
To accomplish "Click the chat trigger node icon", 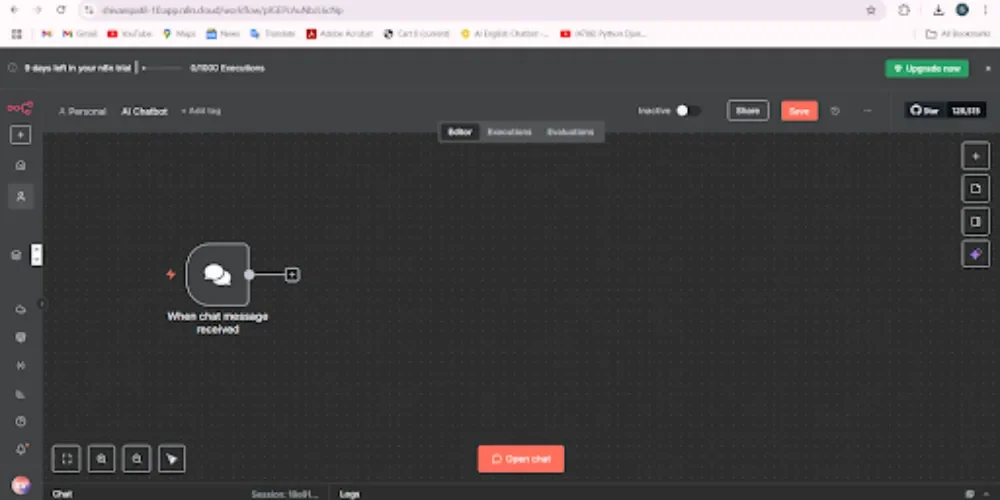I will (x=217, y=274).
